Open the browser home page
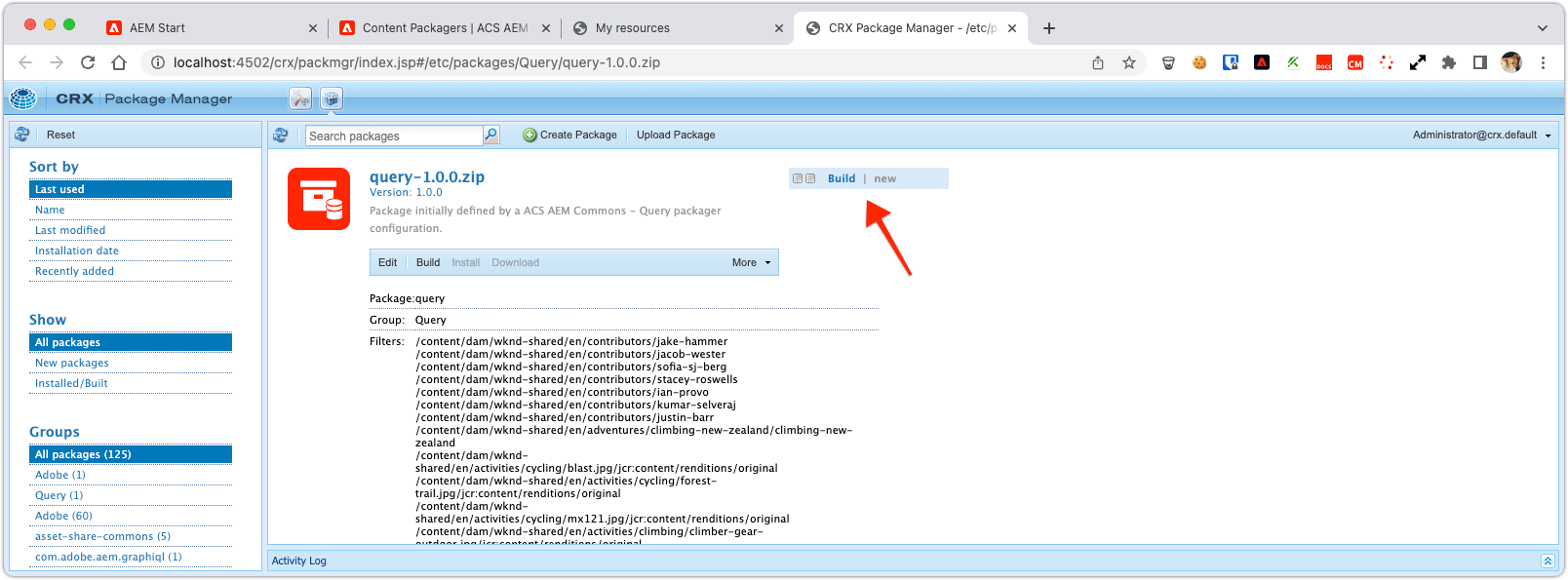The height and width of the screenshot is (580, 1568). pyautogui.click(x=119, y=62)
